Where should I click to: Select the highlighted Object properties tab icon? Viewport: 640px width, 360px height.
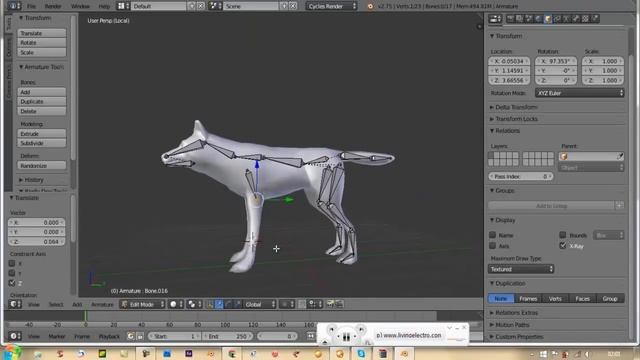[548, 18]
